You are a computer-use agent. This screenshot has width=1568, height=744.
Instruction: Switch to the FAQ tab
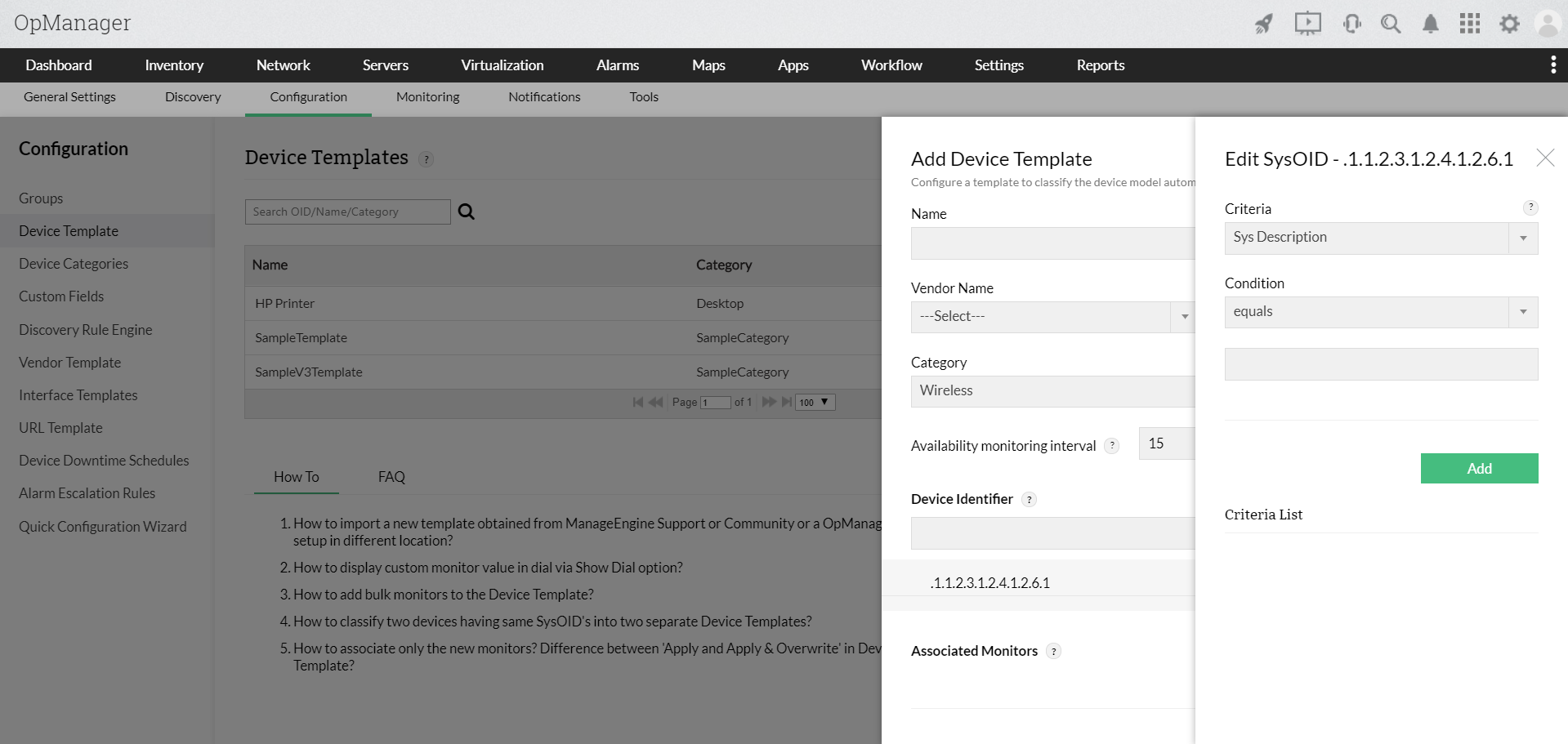pos(391,477)
